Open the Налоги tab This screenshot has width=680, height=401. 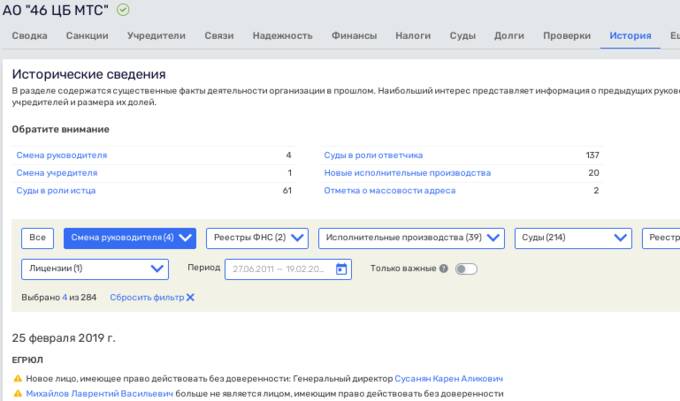pos(413,36)
